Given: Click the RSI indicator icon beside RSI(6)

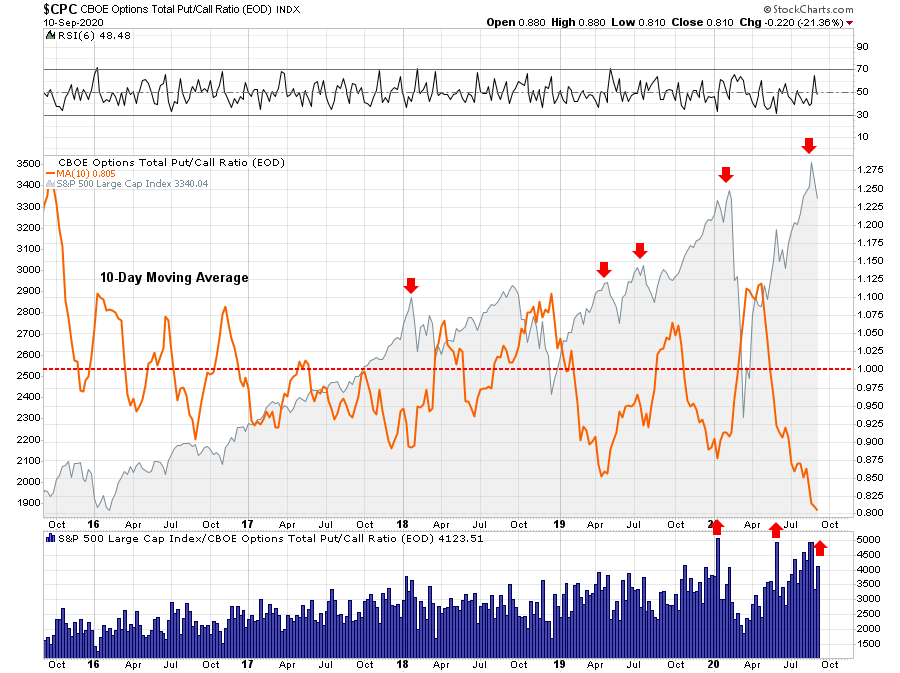Looking at the screenshot, I should point(51,36).
